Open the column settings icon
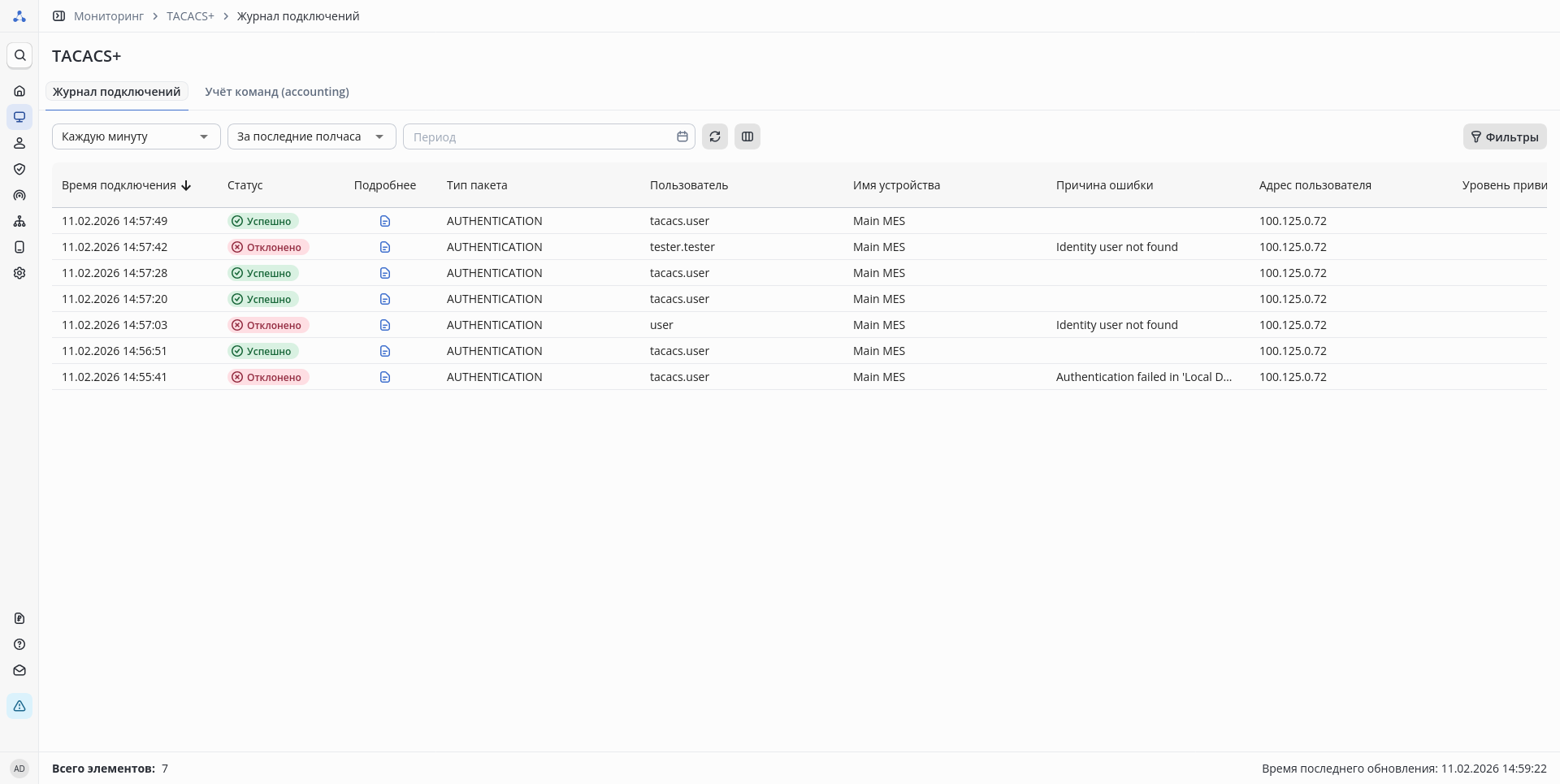This screenshot has height=784, width=1560. pyautogui.click(x=747, y=136)
